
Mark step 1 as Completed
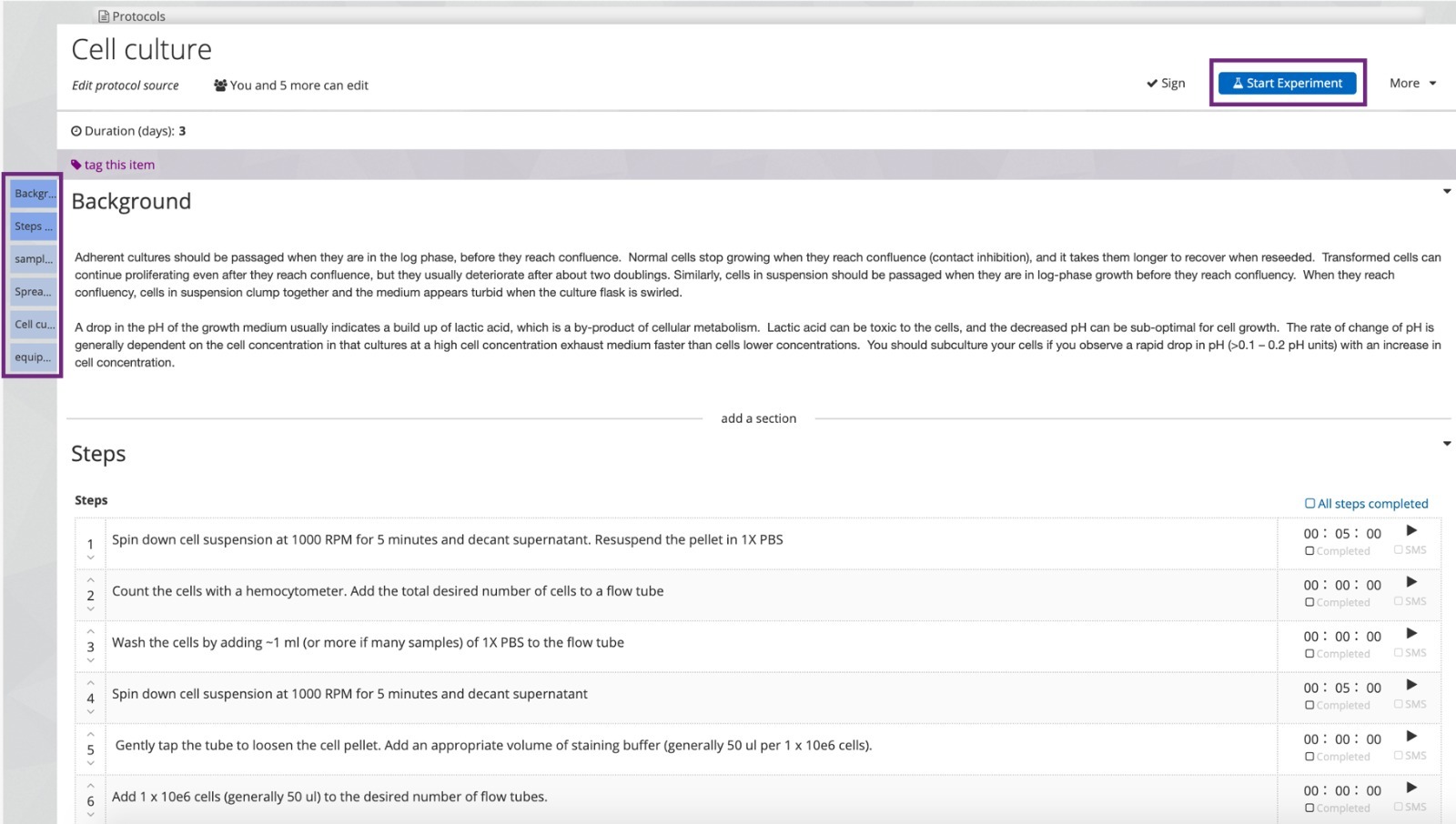pyautogui.click(x=1309, y=551)
